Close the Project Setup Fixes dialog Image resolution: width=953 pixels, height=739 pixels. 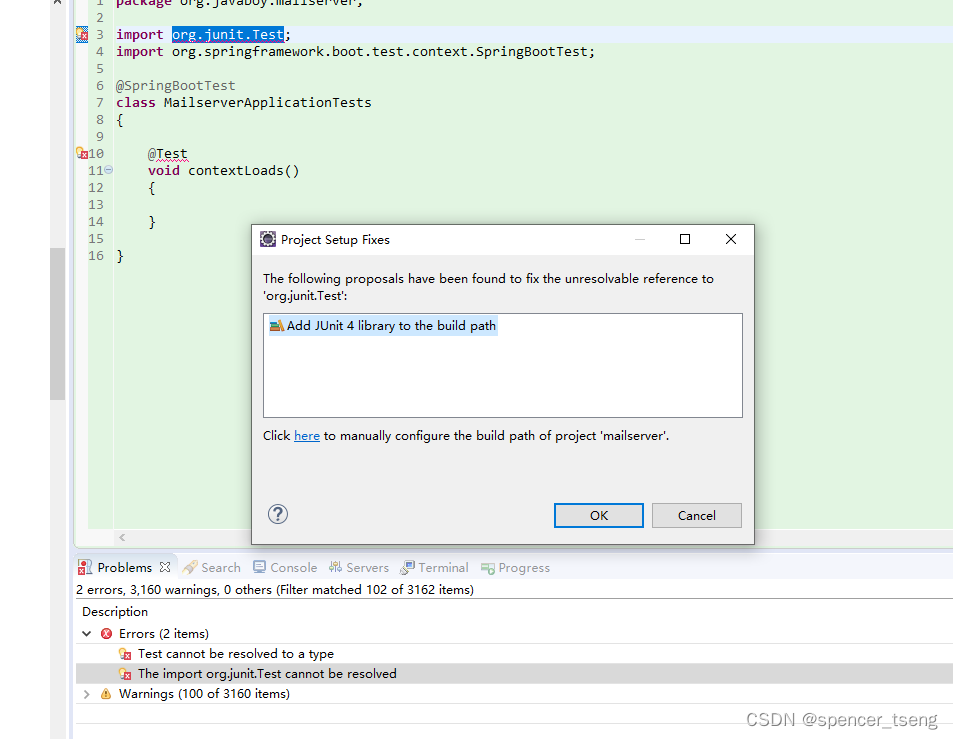click(731, 239)
